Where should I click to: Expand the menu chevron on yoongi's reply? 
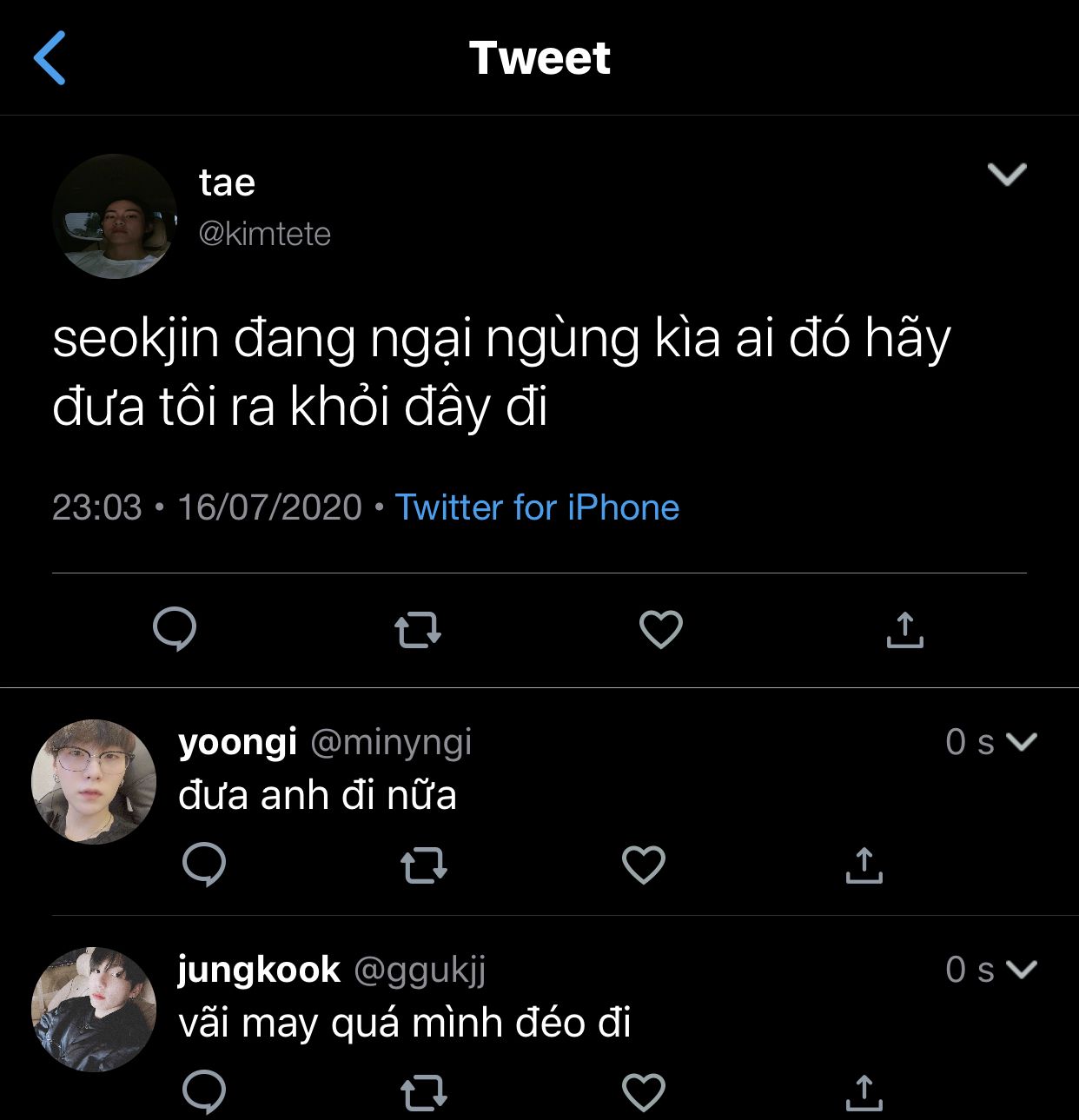point(1021,742)
